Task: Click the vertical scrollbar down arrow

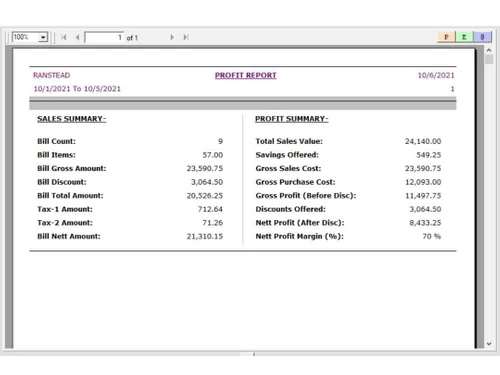Action: 489,344
